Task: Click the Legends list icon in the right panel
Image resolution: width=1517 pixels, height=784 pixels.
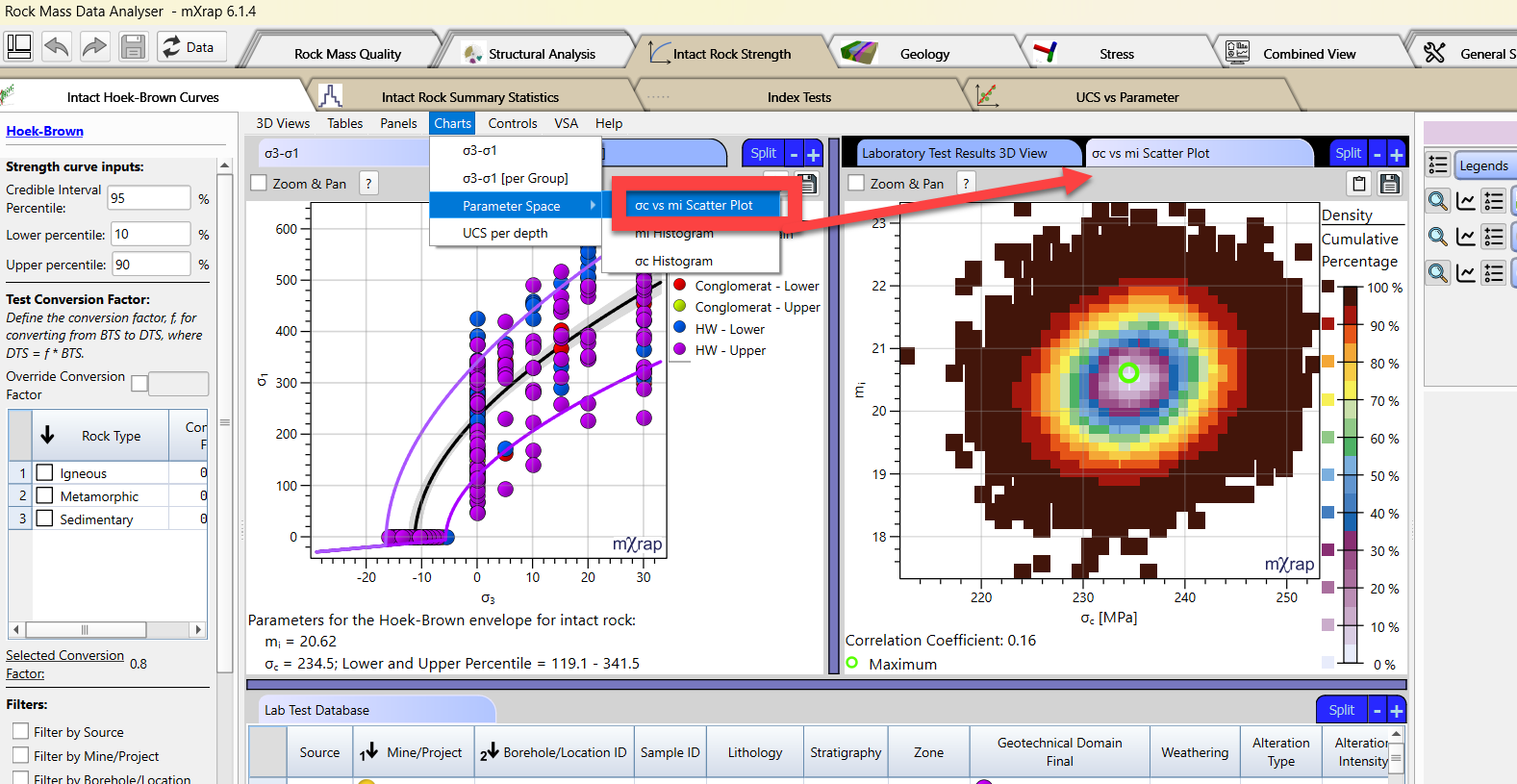Action: pyautogui.click(x=1438, y=165)
